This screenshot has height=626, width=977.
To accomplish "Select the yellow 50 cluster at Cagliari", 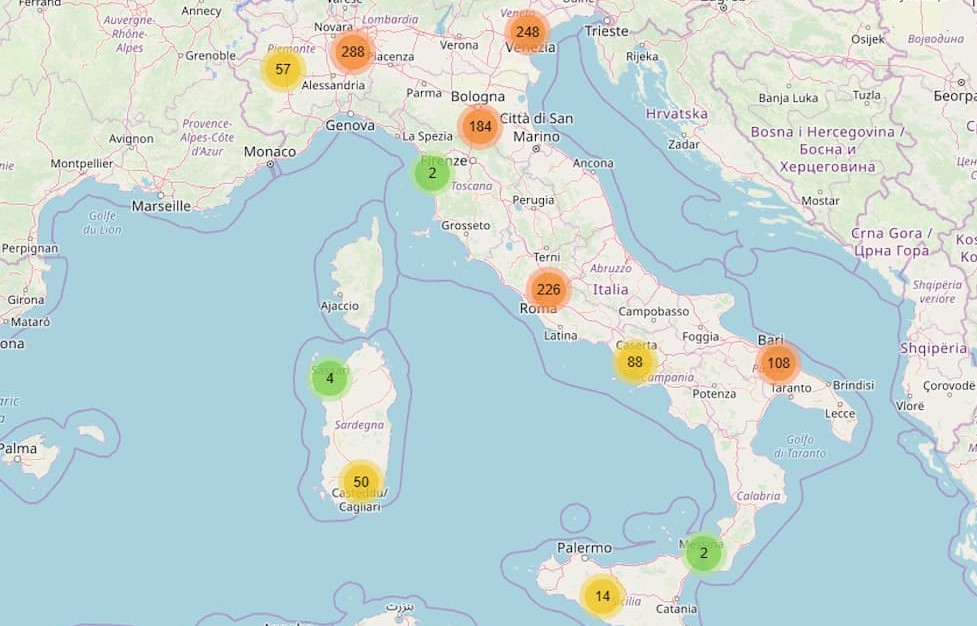I will pos(361,482).
